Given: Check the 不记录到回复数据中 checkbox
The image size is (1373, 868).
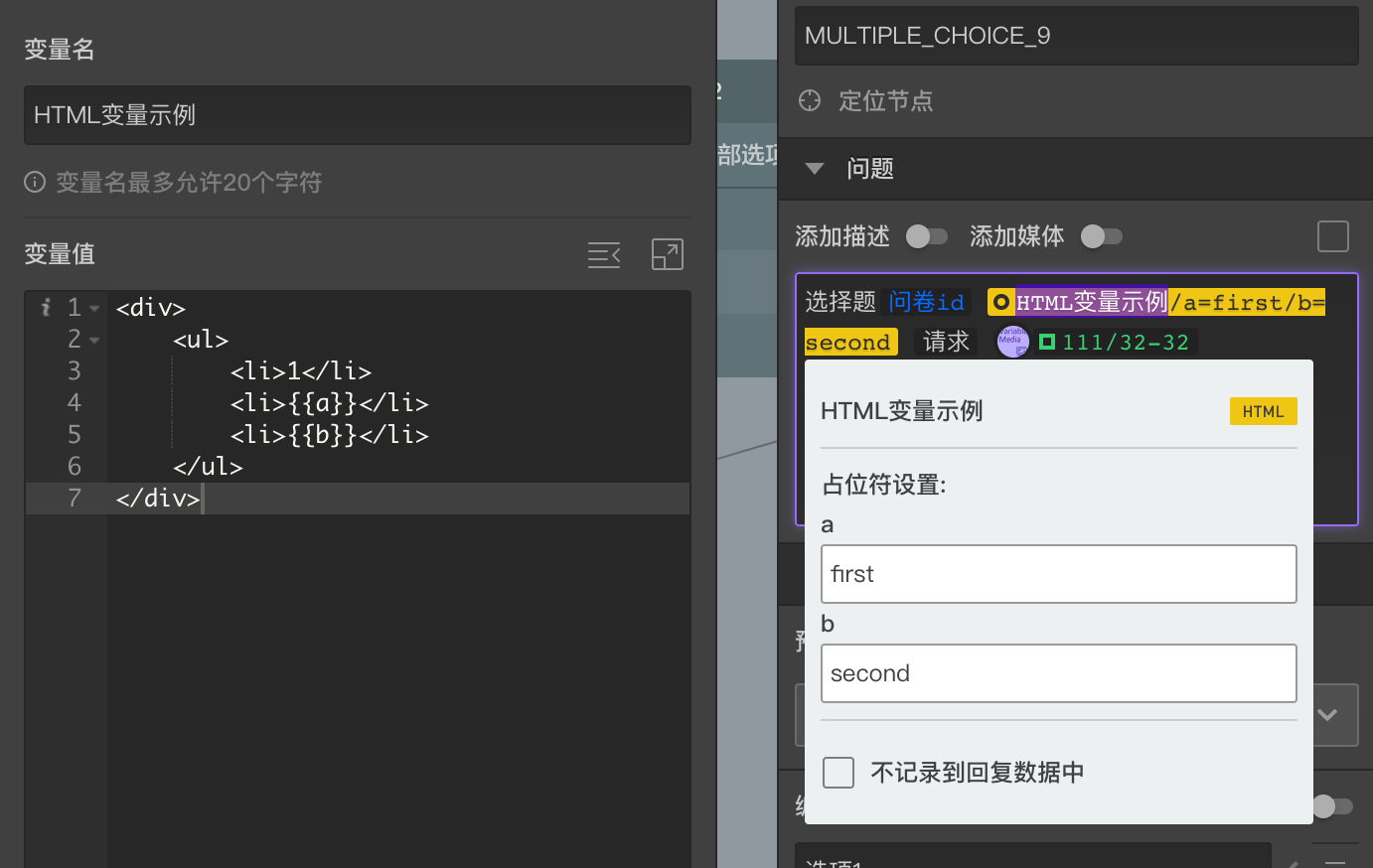Looking at the screenshot, I should (x=839, y=772).
